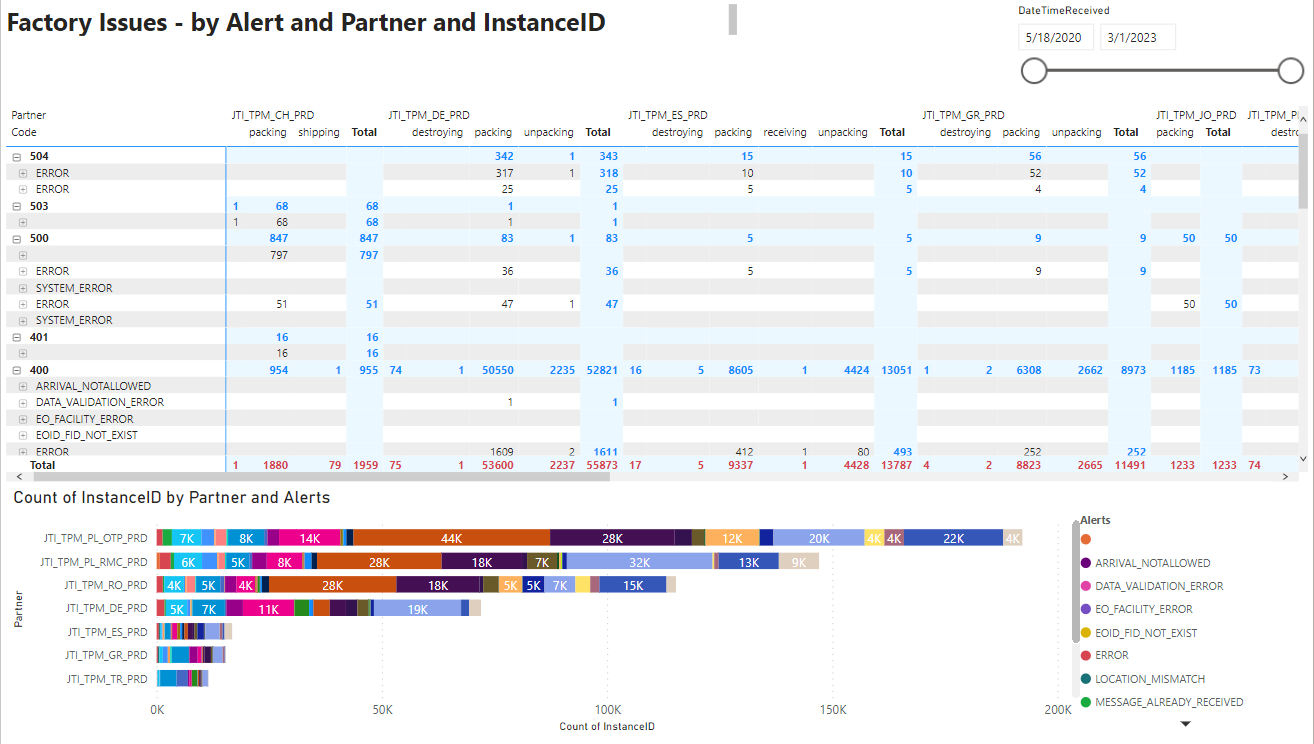Click the legend scrollbar thumb

coord(1076,581)
